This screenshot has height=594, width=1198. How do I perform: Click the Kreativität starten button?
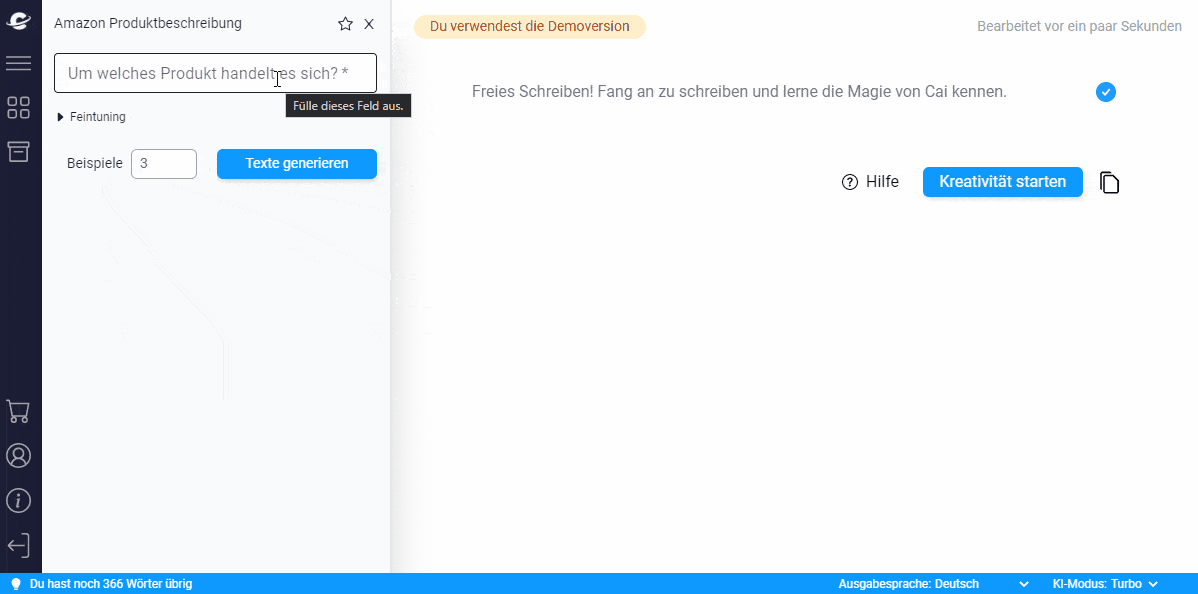tap(1002, 182)
